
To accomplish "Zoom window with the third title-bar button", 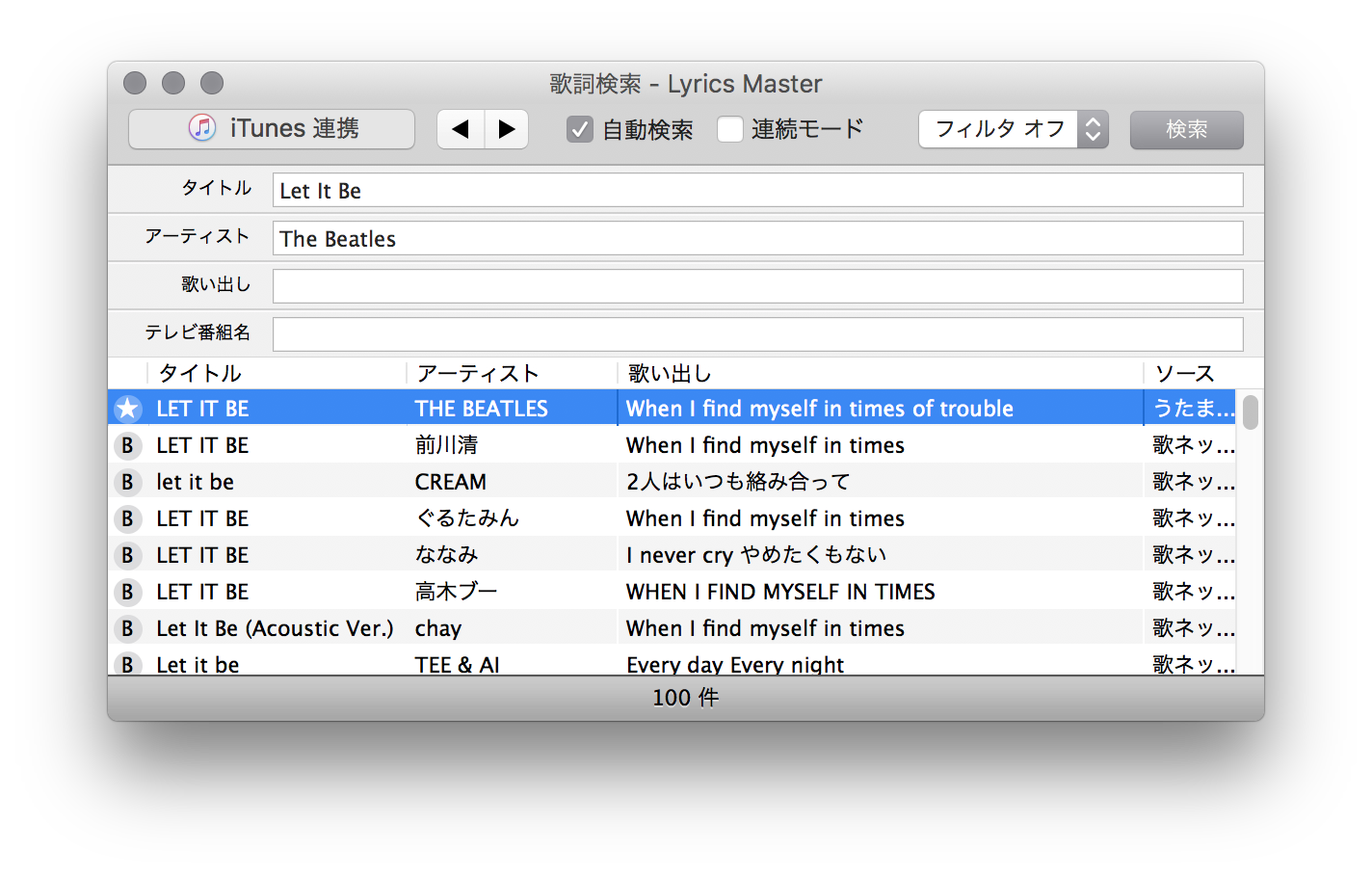I will pyautogui.click(x=212, y=83).
